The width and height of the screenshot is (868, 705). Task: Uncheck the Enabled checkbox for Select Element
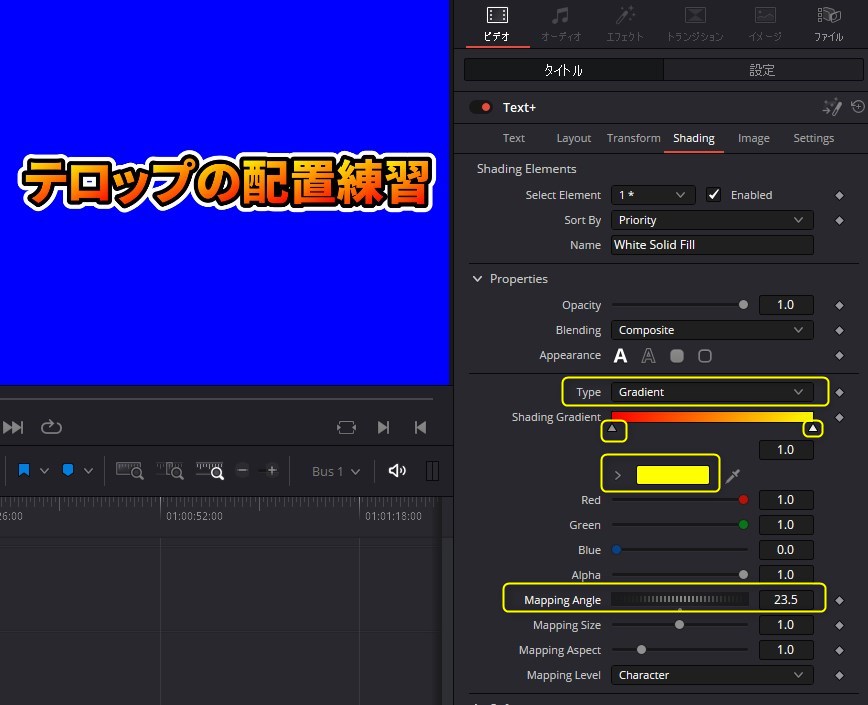(714, 194)
